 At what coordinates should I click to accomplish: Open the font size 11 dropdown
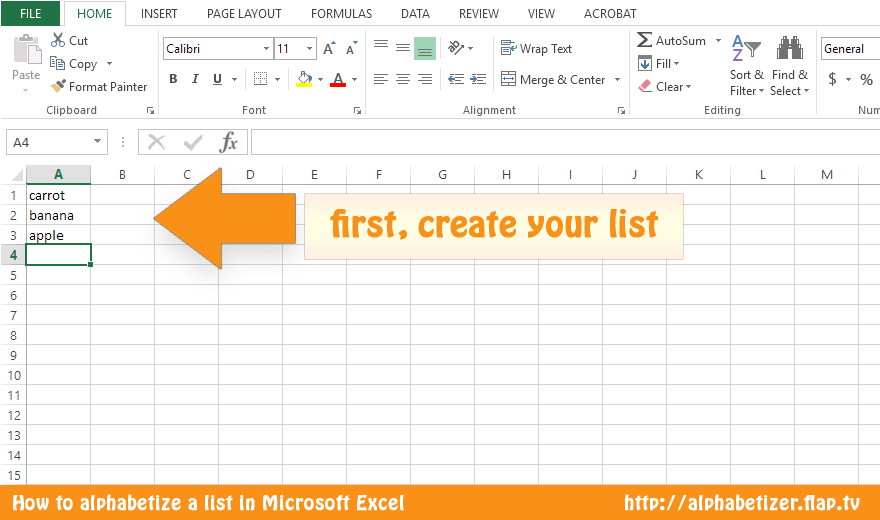click(x=309, y=49)
